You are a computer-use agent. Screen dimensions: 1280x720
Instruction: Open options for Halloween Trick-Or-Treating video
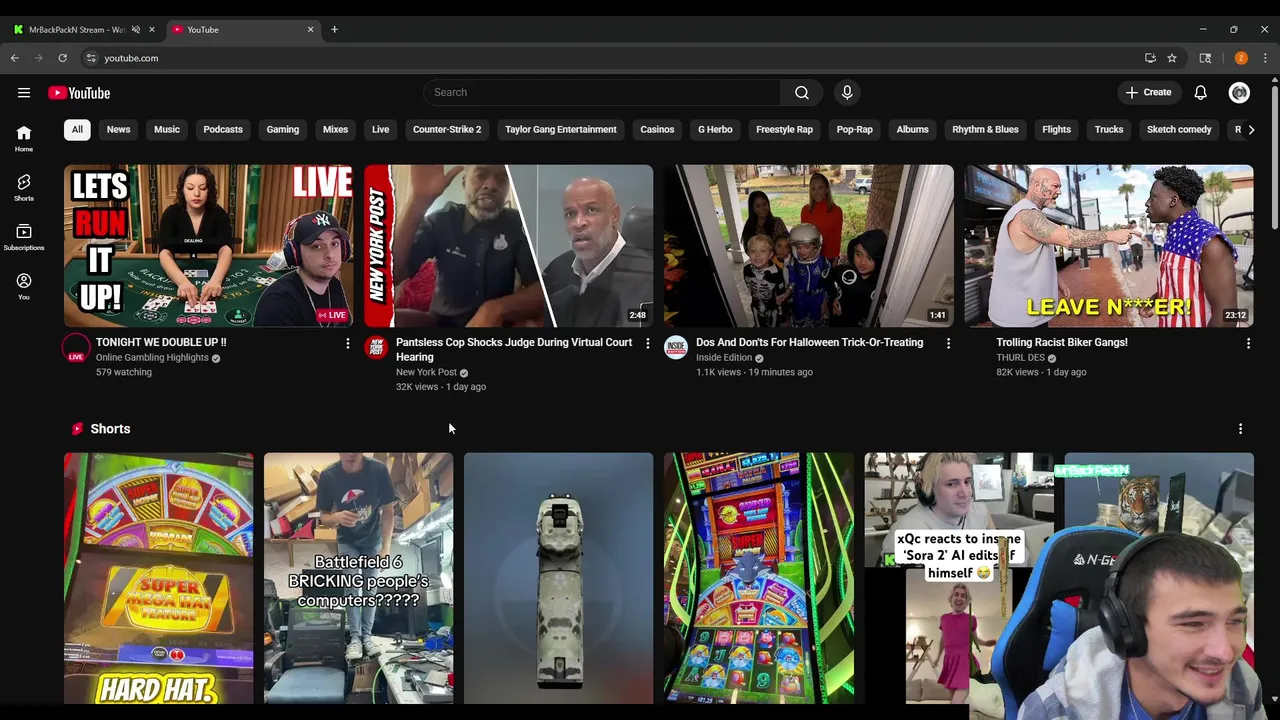point(948,343)
